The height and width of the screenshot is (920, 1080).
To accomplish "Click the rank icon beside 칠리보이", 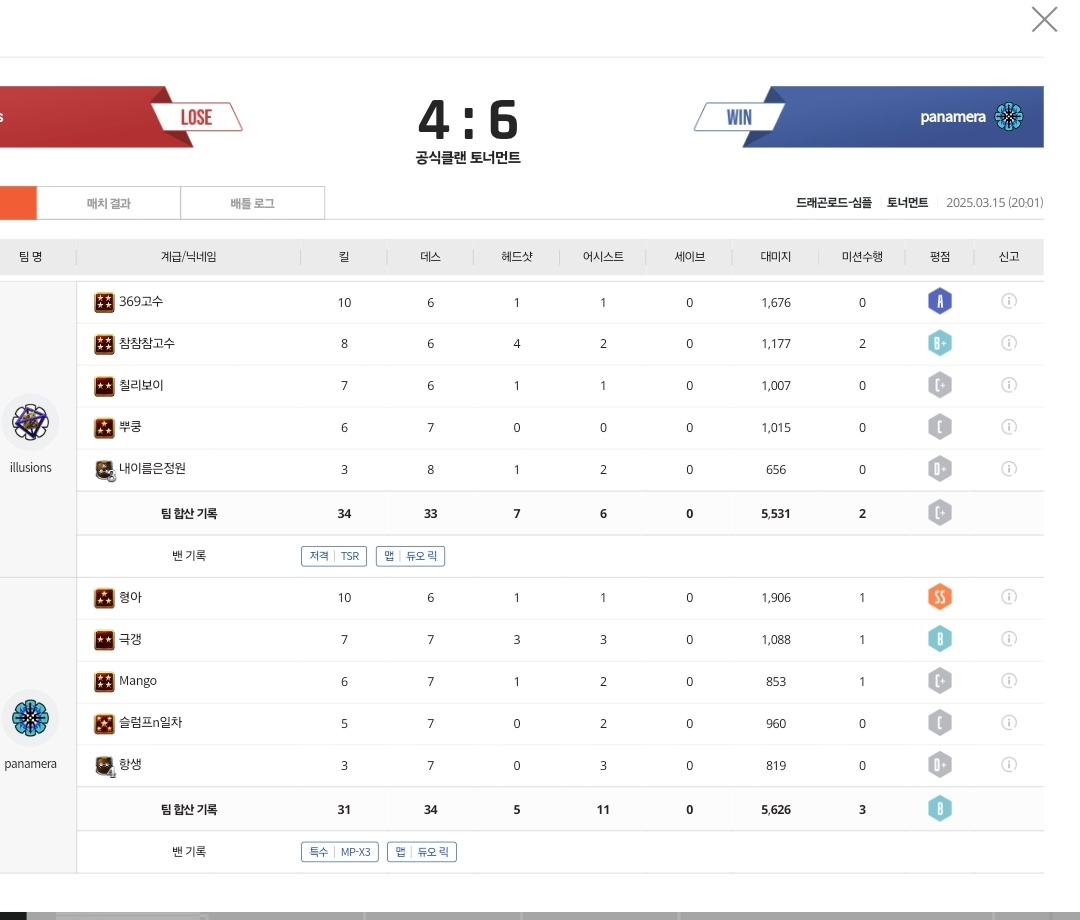I will pyautogui.click(x=104, y=386).
